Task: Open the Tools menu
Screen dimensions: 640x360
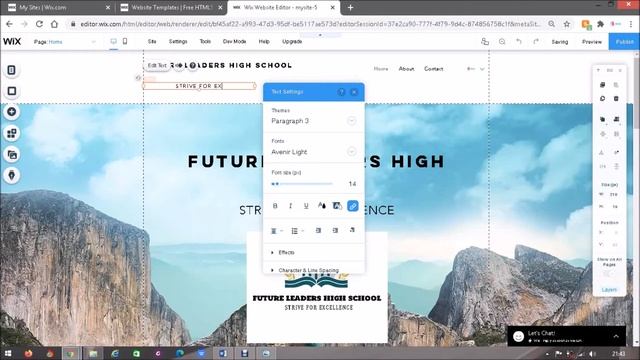Action: point(205,42)
